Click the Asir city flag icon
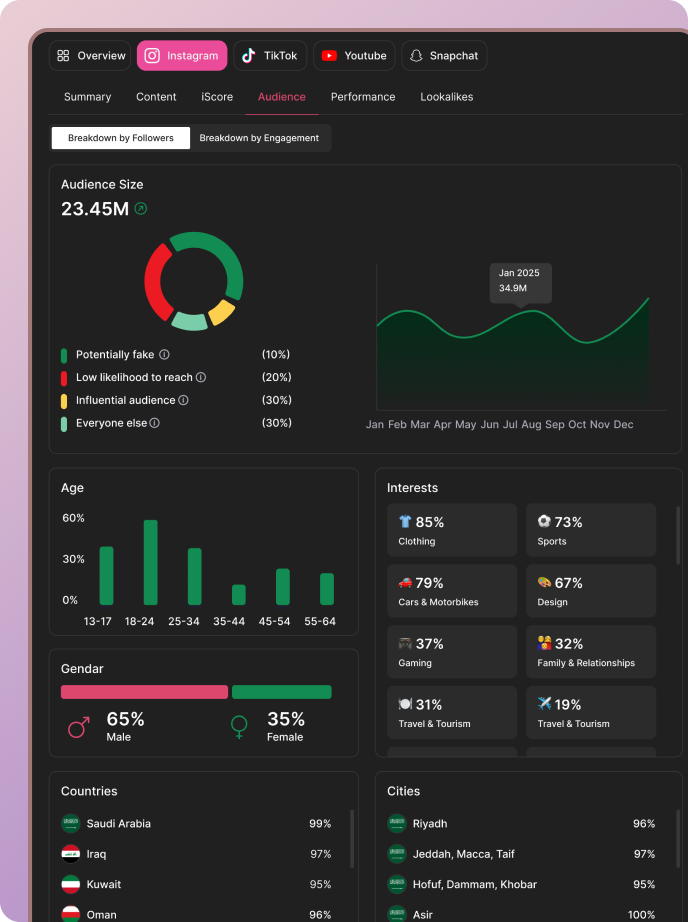The height and width of the screenshot is (922, 688). [397, 914]
